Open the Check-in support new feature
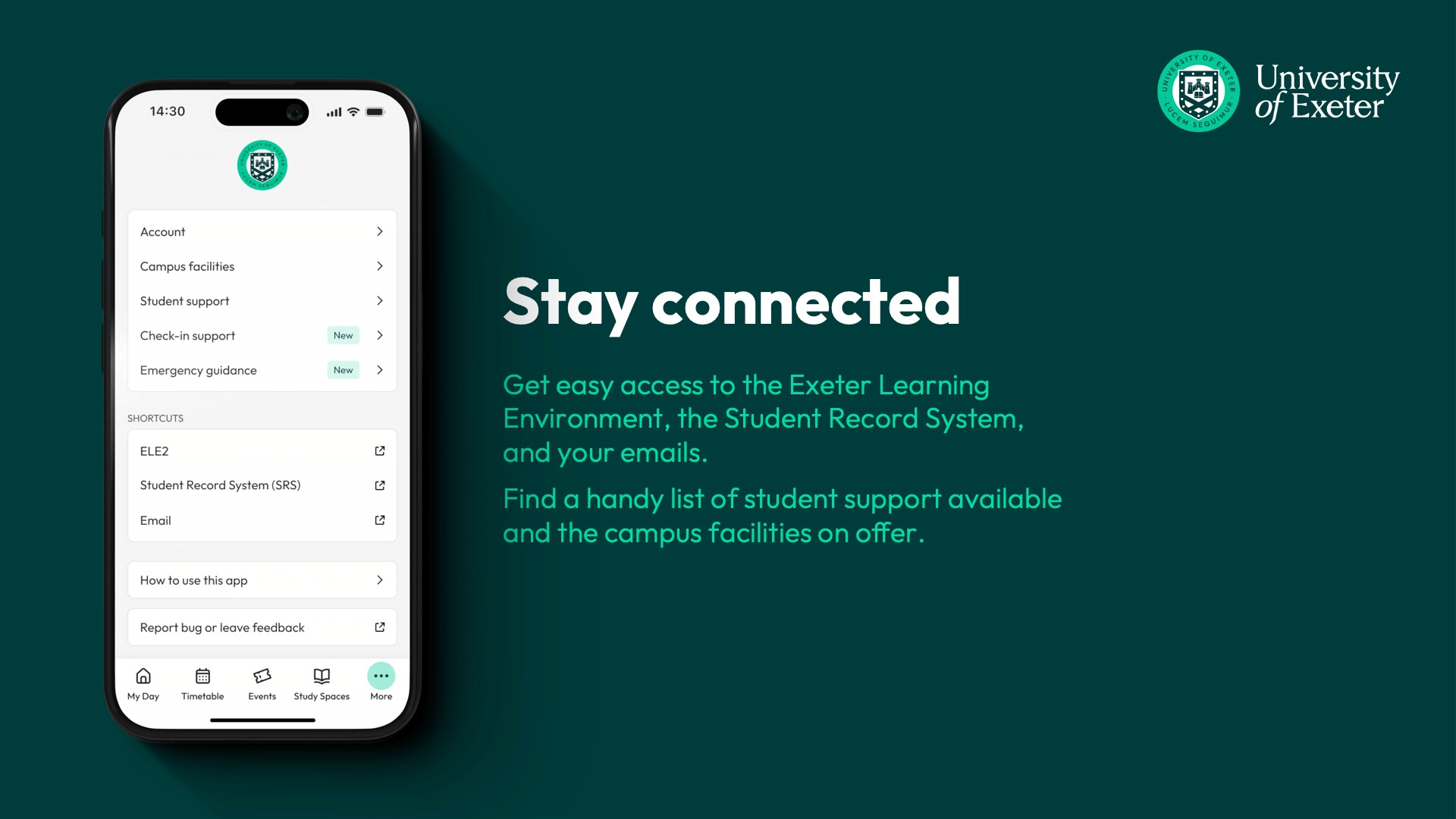The height and width of the screenshot is (819, 1456). (x=261, y=335)
